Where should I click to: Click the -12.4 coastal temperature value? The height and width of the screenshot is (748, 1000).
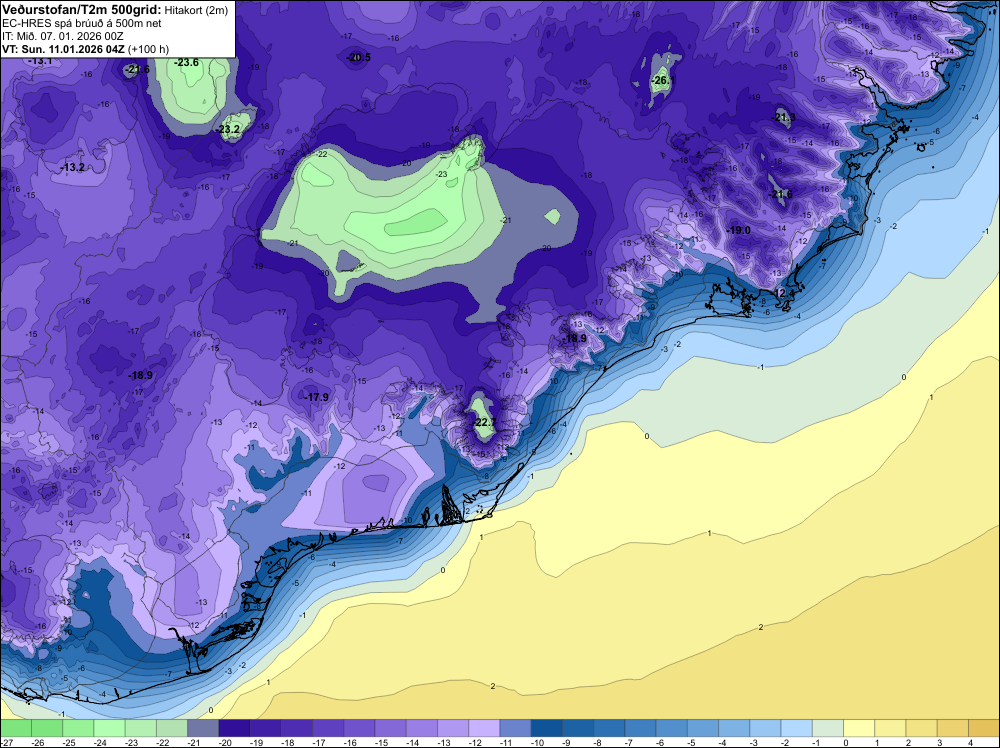783,293
